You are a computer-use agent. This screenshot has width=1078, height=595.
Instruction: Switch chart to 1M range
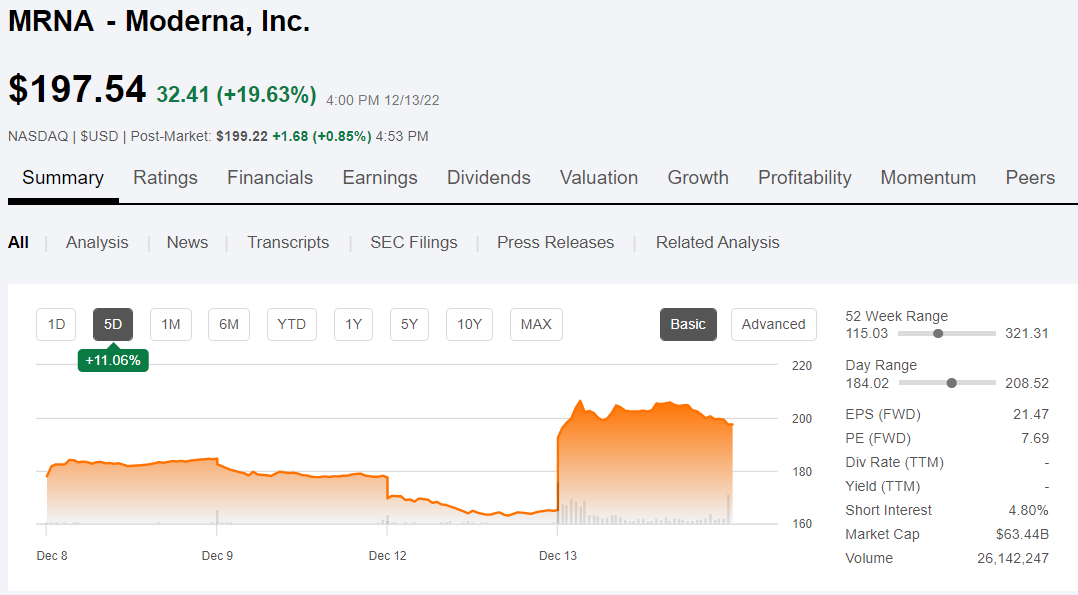coord(171,324)
